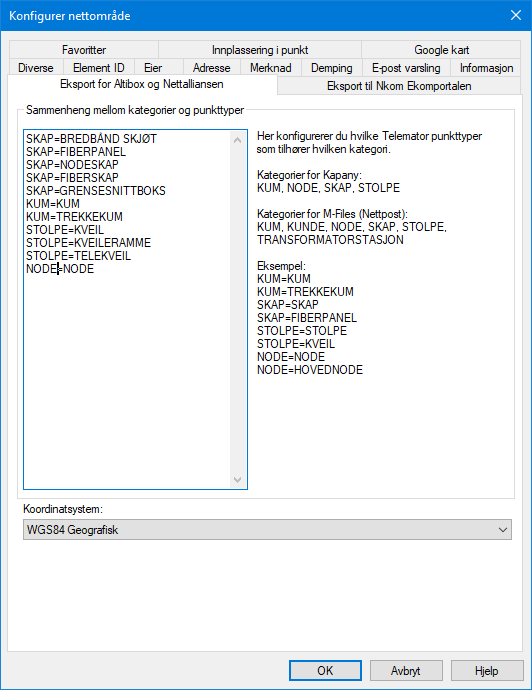Open the Informasjon tab
Viewport: 532px width, 690px height.
point(486,68)
